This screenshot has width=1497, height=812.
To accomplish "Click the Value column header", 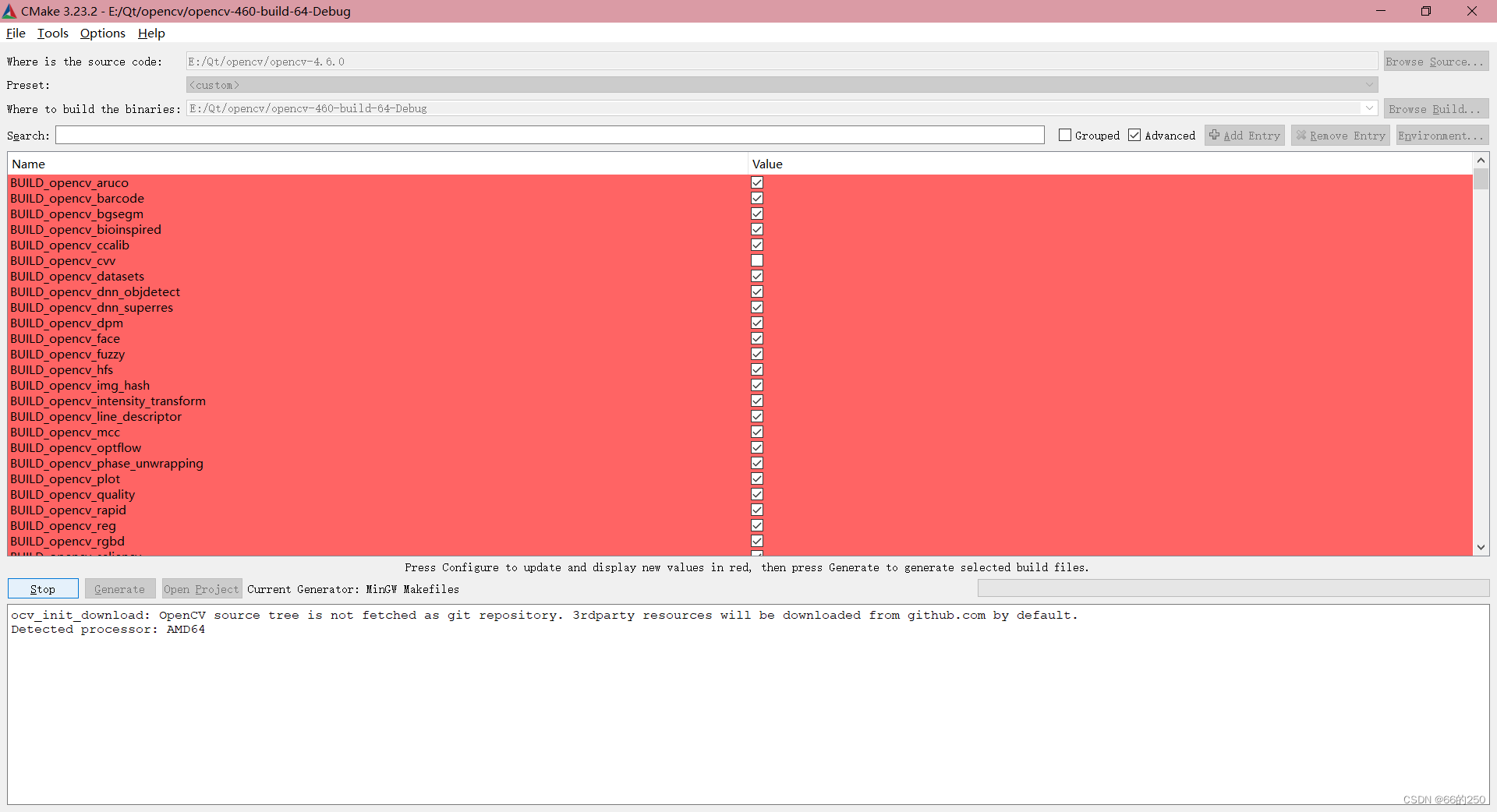I will coord(1110,164).
